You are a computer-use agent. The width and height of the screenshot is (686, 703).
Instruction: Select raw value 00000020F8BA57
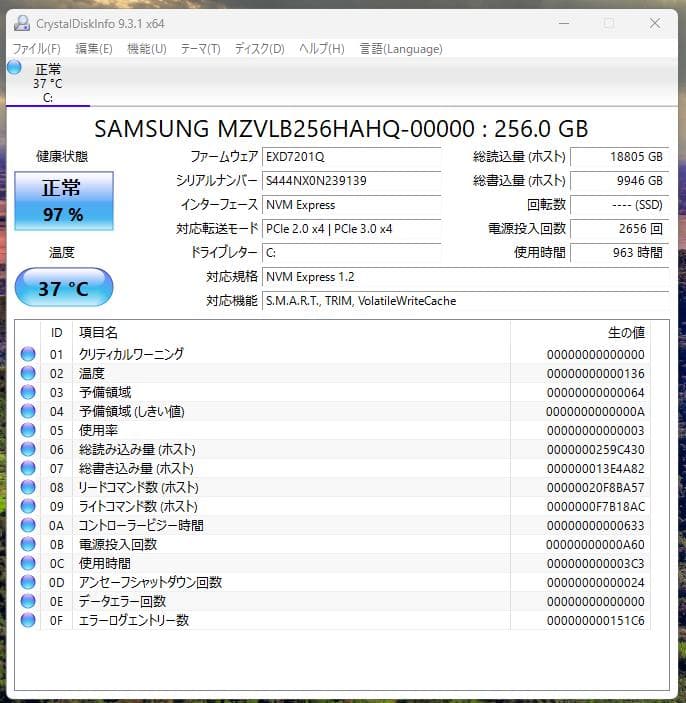click(x=595, y=487)
